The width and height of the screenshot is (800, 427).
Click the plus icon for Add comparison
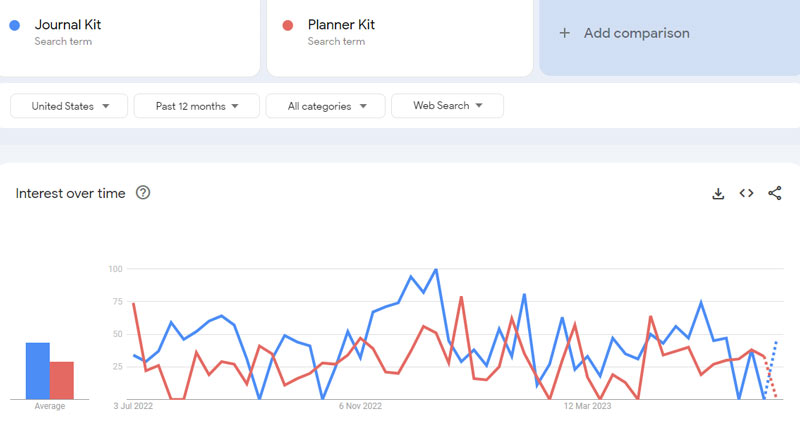[x=564, y=33]
